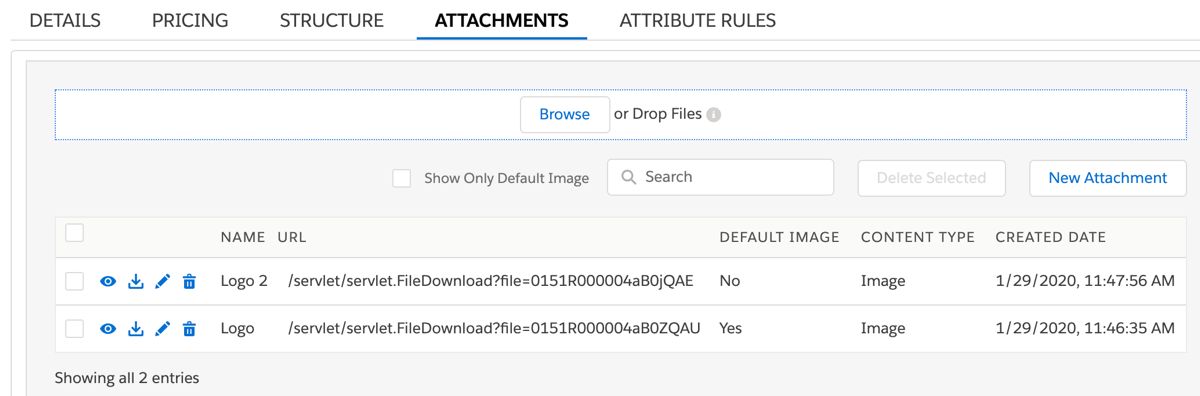Download the Logo 2 attachment
1200x396 pixels.
[136, 282]
